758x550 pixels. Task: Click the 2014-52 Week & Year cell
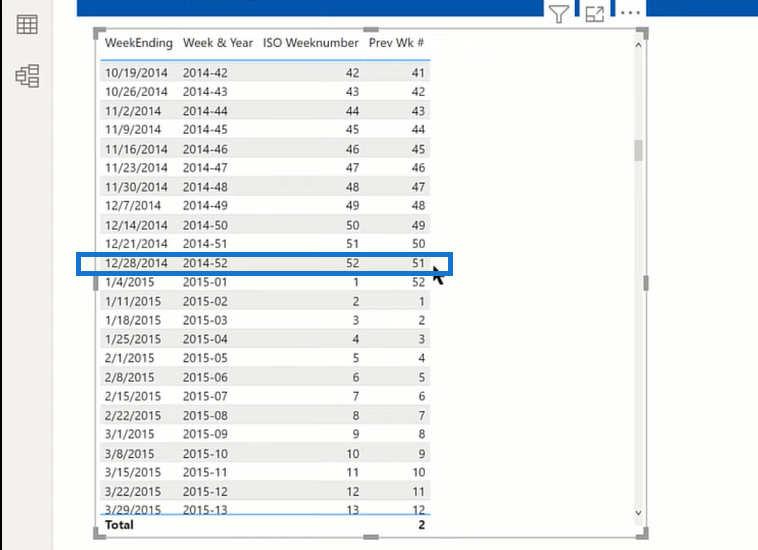pyautogui.click(x=205, y=263)
